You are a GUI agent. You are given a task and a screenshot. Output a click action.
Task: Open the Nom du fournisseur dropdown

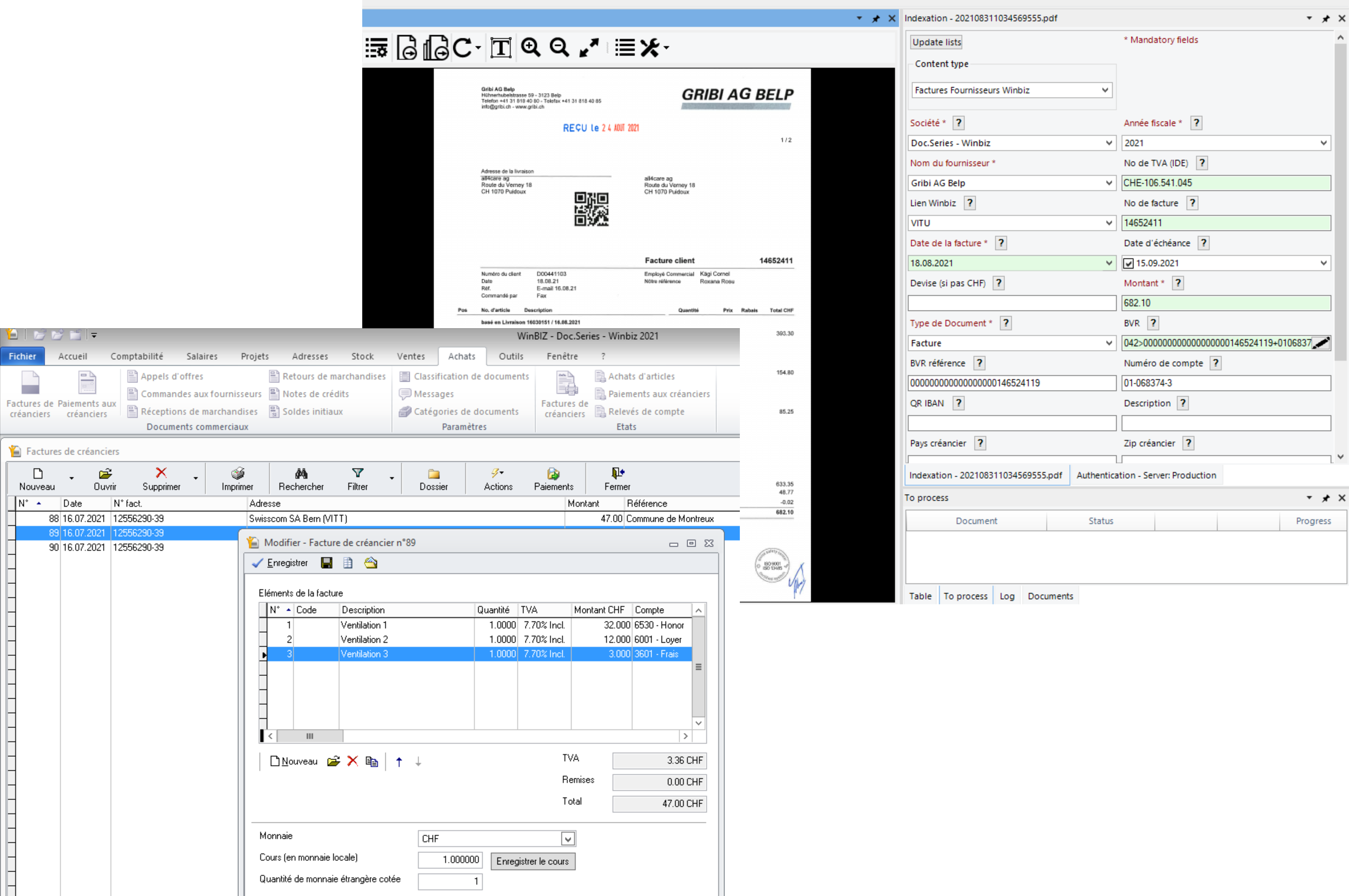pos(1109,183)
